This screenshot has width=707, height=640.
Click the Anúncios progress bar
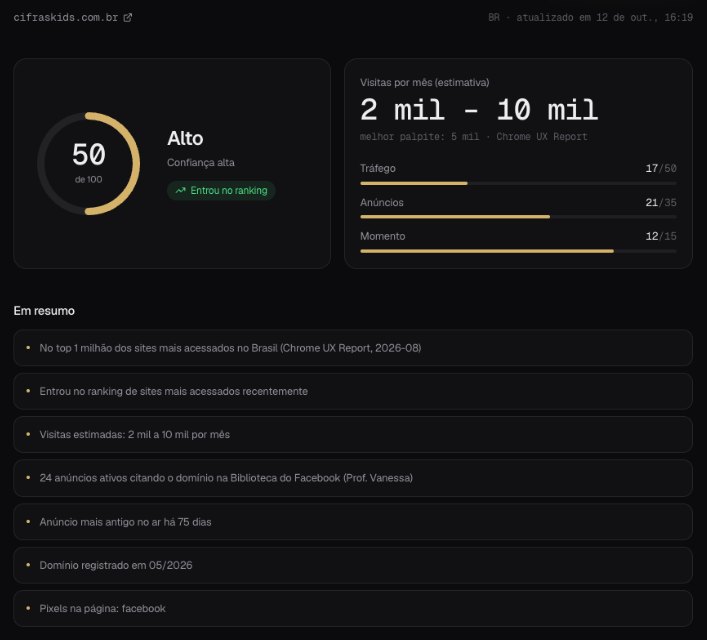(x=518, y=217)
